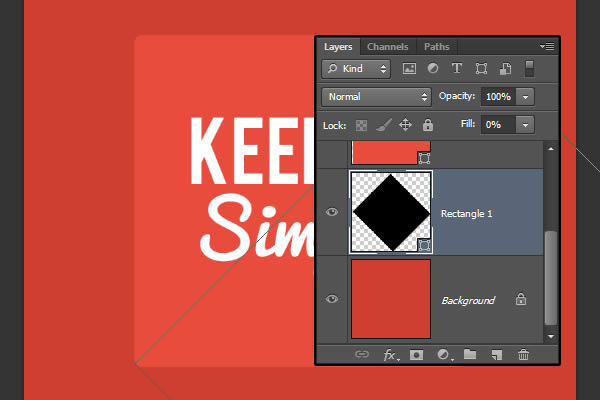Open the Fill slider dropdown arrow
The width and height of the screenshot is (600, 400).
(525, 125)
